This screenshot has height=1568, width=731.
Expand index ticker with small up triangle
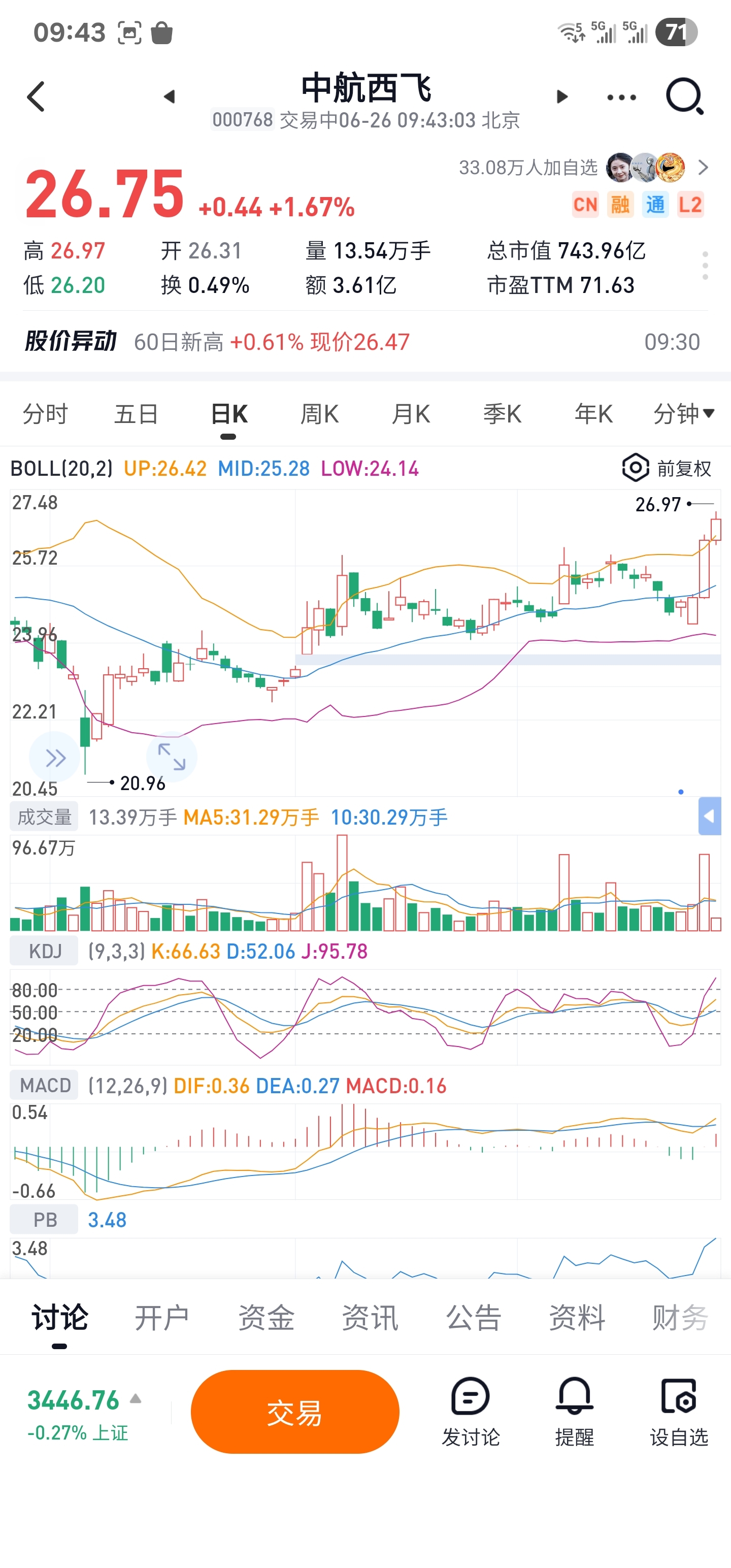136,1399
